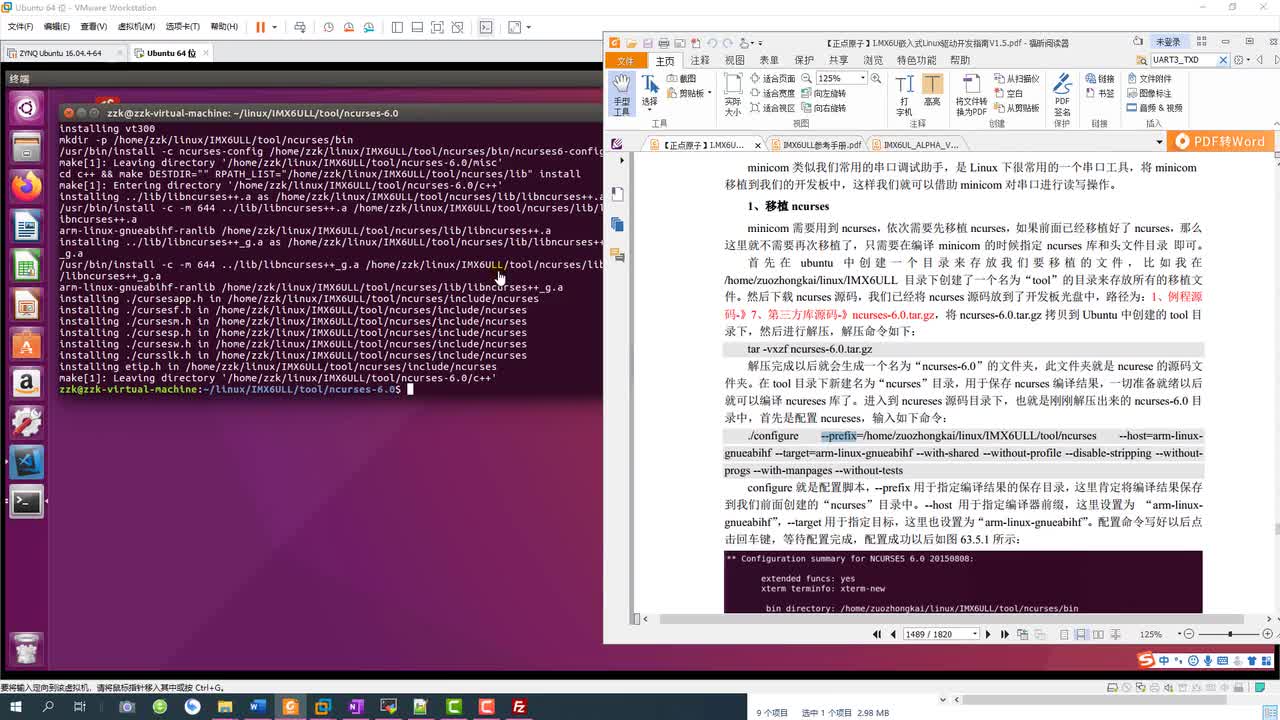Open VMware 虚拟机(M) menu

point(136,27)
